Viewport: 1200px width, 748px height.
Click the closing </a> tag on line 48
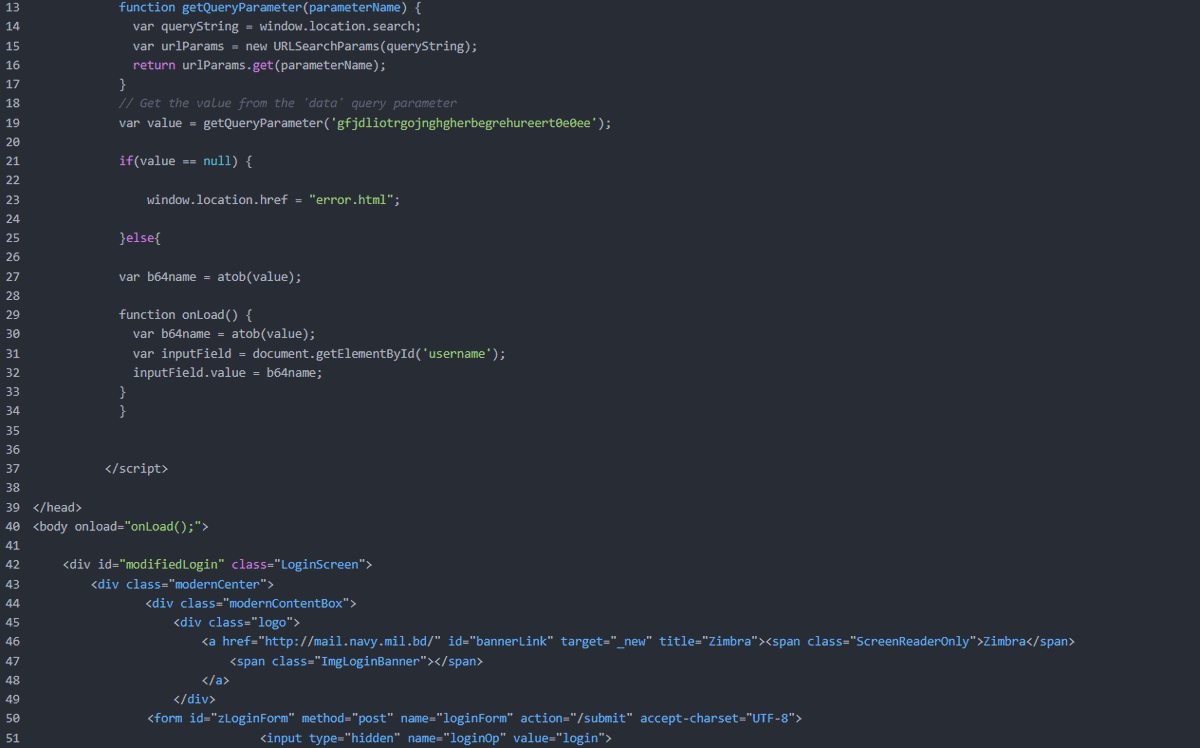[216, 681]
